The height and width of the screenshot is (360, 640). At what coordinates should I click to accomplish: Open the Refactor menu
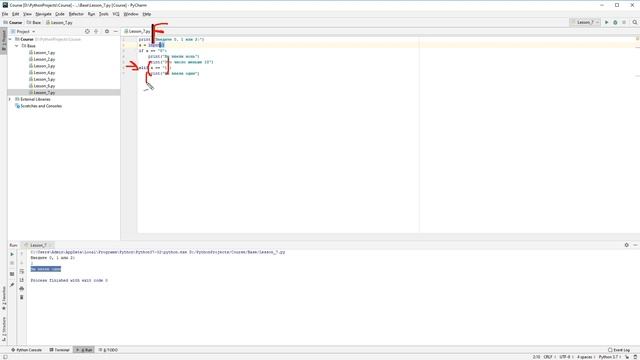point(76,14)
